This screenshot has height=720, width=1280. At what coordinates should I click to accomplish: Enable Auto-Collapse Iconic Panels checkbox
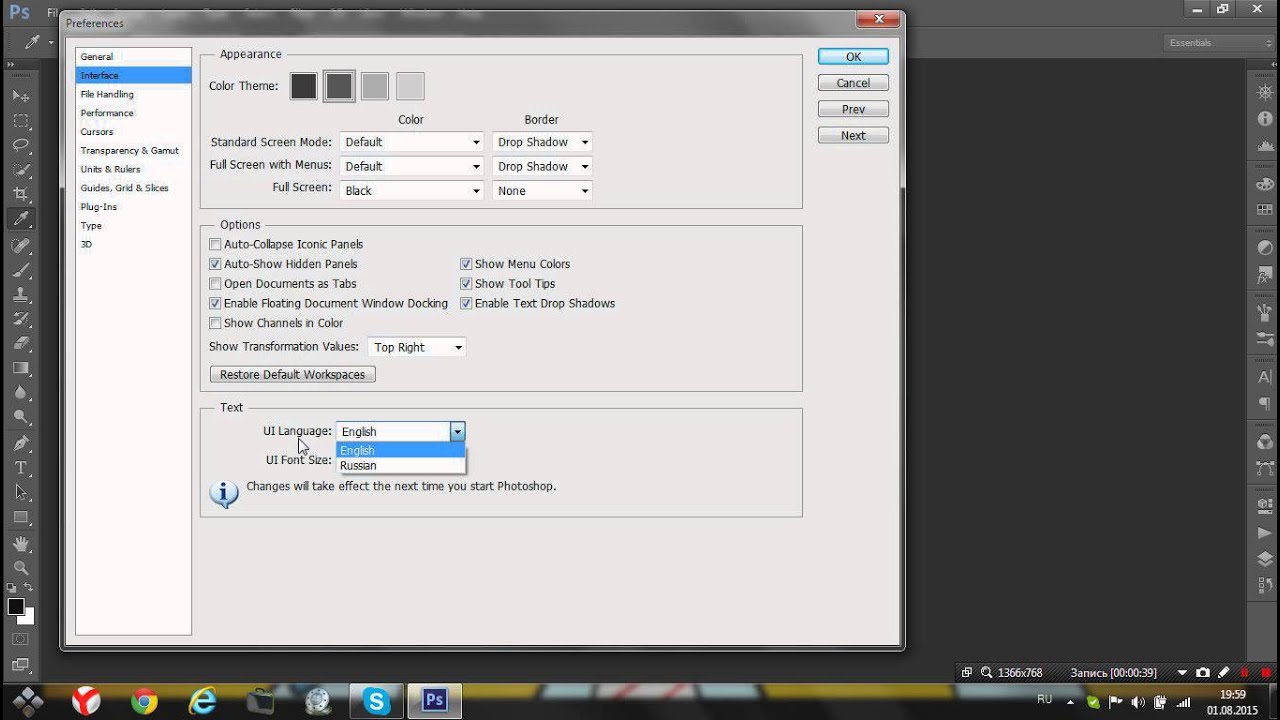tap(215, 244)
